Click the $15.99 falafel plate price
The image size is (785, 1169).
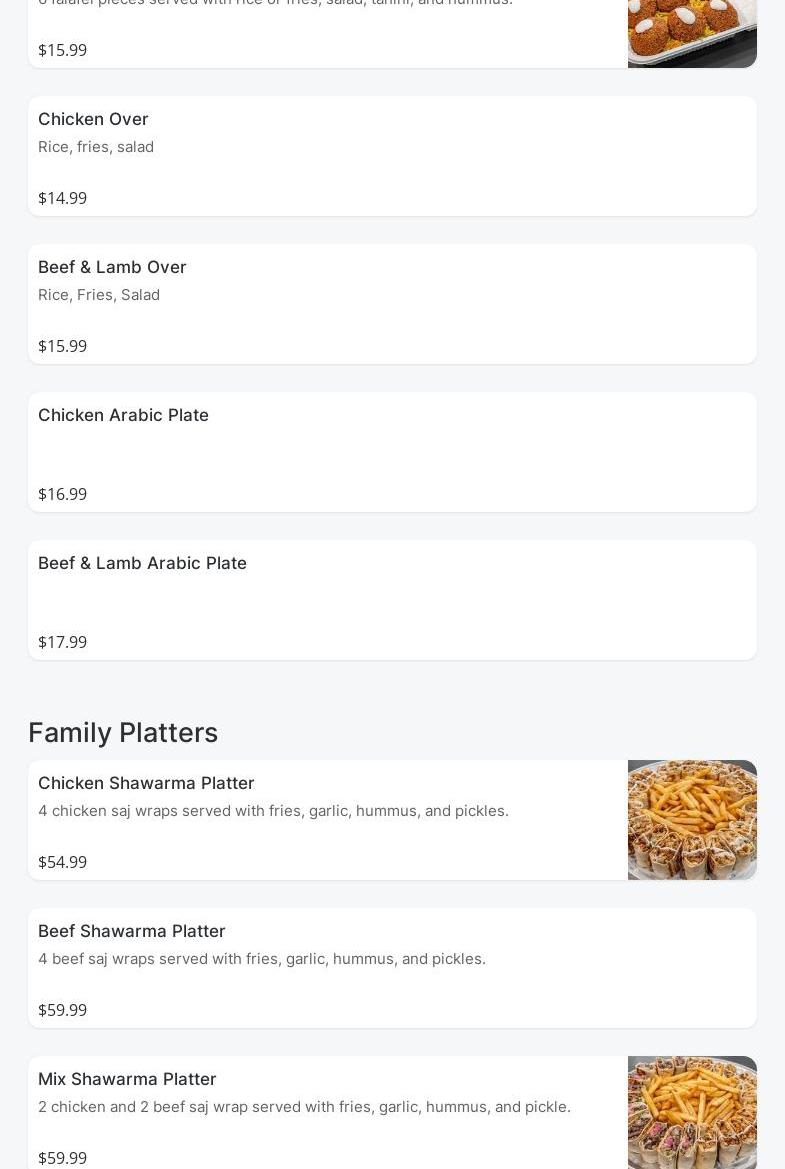tap(63, 51)
